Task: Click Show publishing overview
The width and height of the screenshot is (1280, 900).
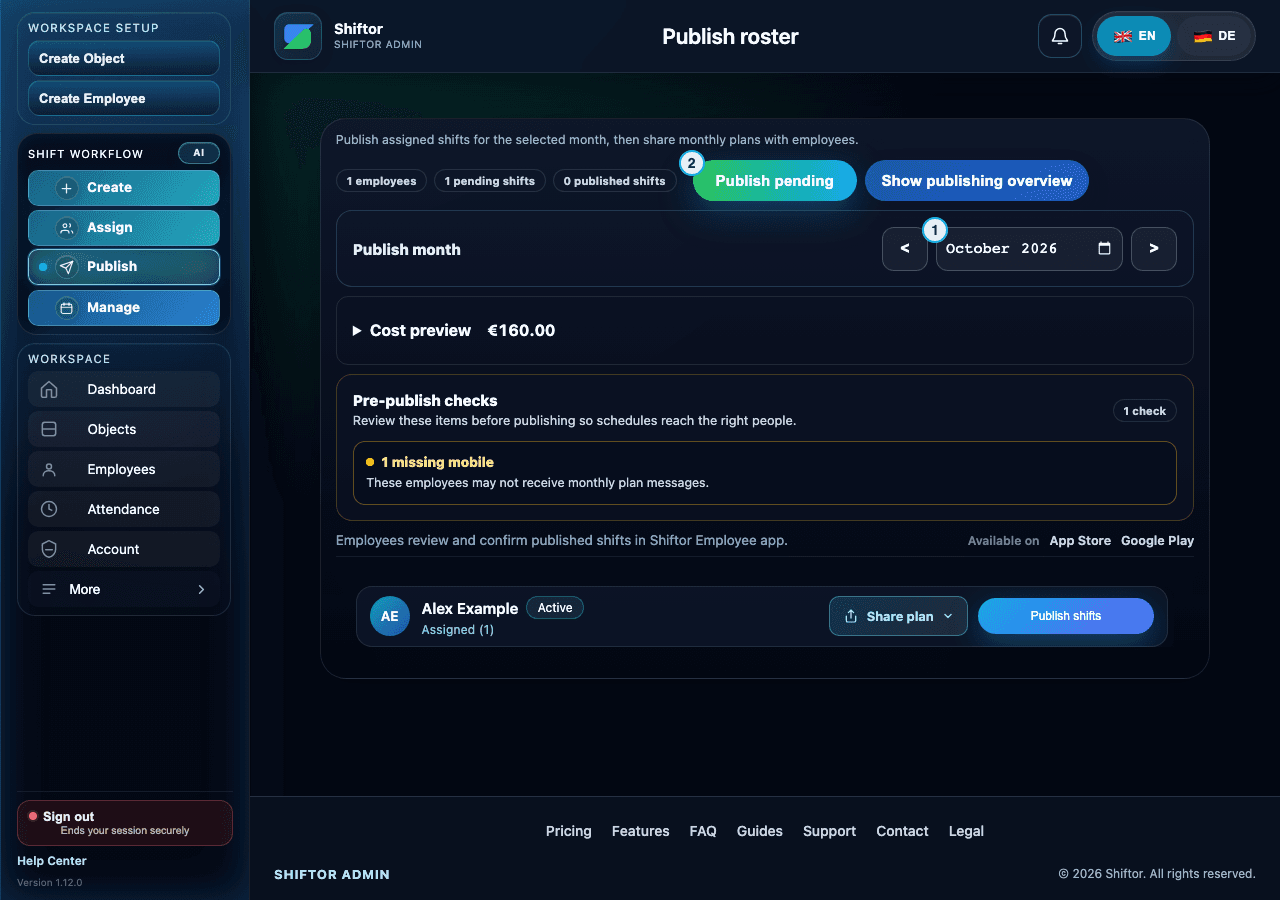Action: (x=977, y=181)
